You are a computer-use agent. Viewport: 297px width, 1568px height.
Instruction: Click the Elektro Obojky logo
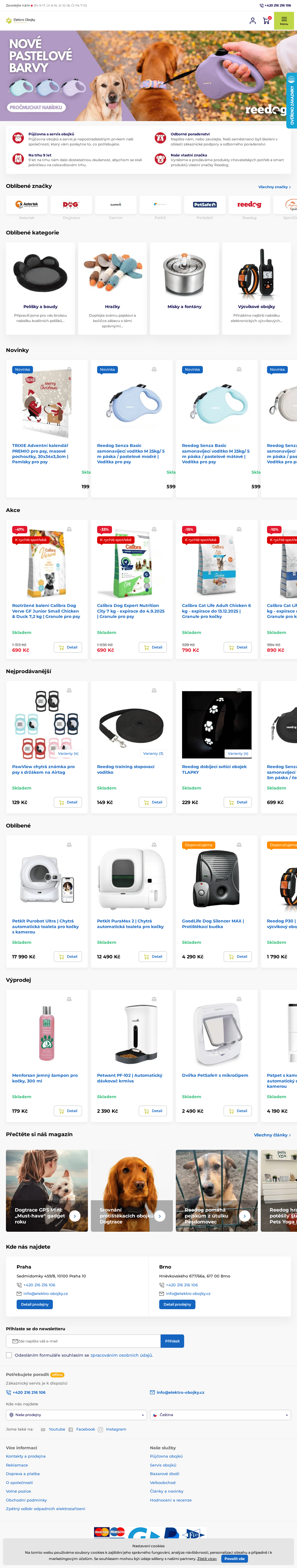(x=21, y=20)
